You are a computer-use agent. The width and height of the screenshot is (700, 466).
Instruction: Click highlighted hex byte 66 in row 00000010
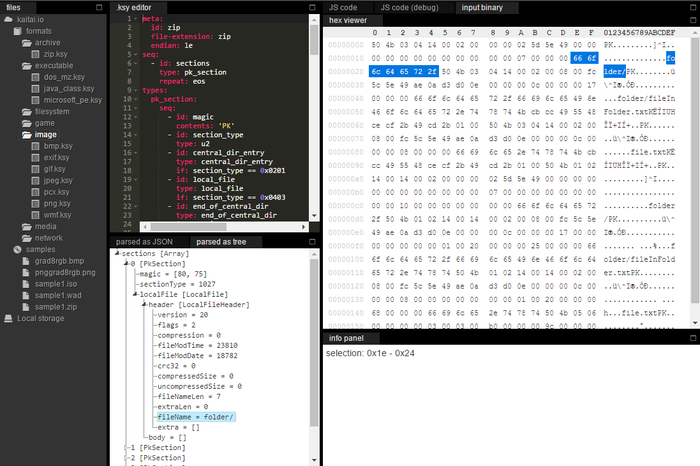click(578, 58)
